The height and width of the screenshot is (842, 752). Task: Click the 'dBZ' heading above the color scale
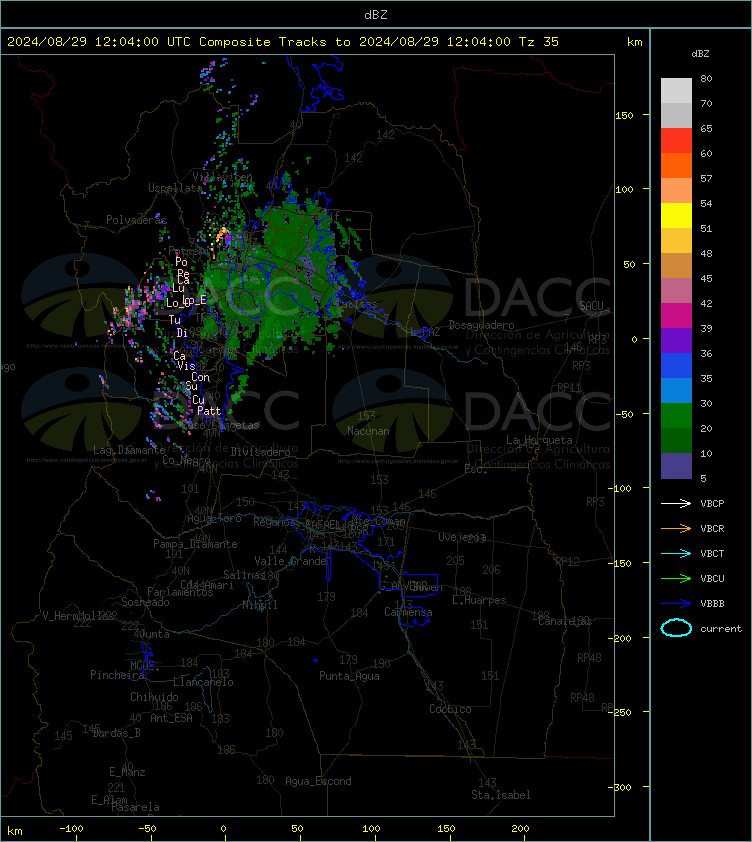pos(700,54)
